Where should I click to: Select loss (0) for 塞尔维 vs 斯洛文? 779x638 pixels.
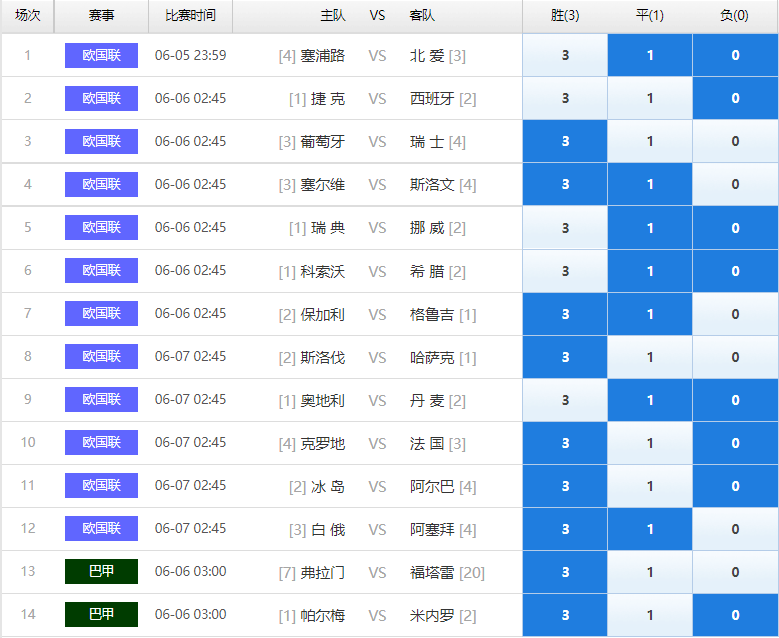(x=735, y=184)
